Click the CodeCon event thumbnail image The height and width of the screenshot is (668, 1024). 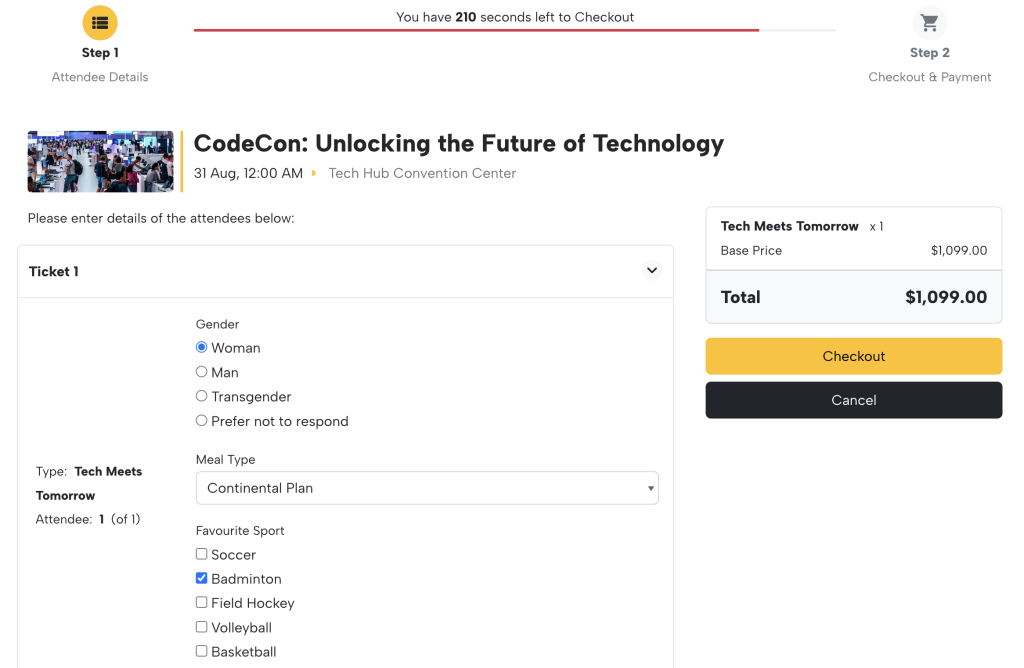tap(100, 161)
